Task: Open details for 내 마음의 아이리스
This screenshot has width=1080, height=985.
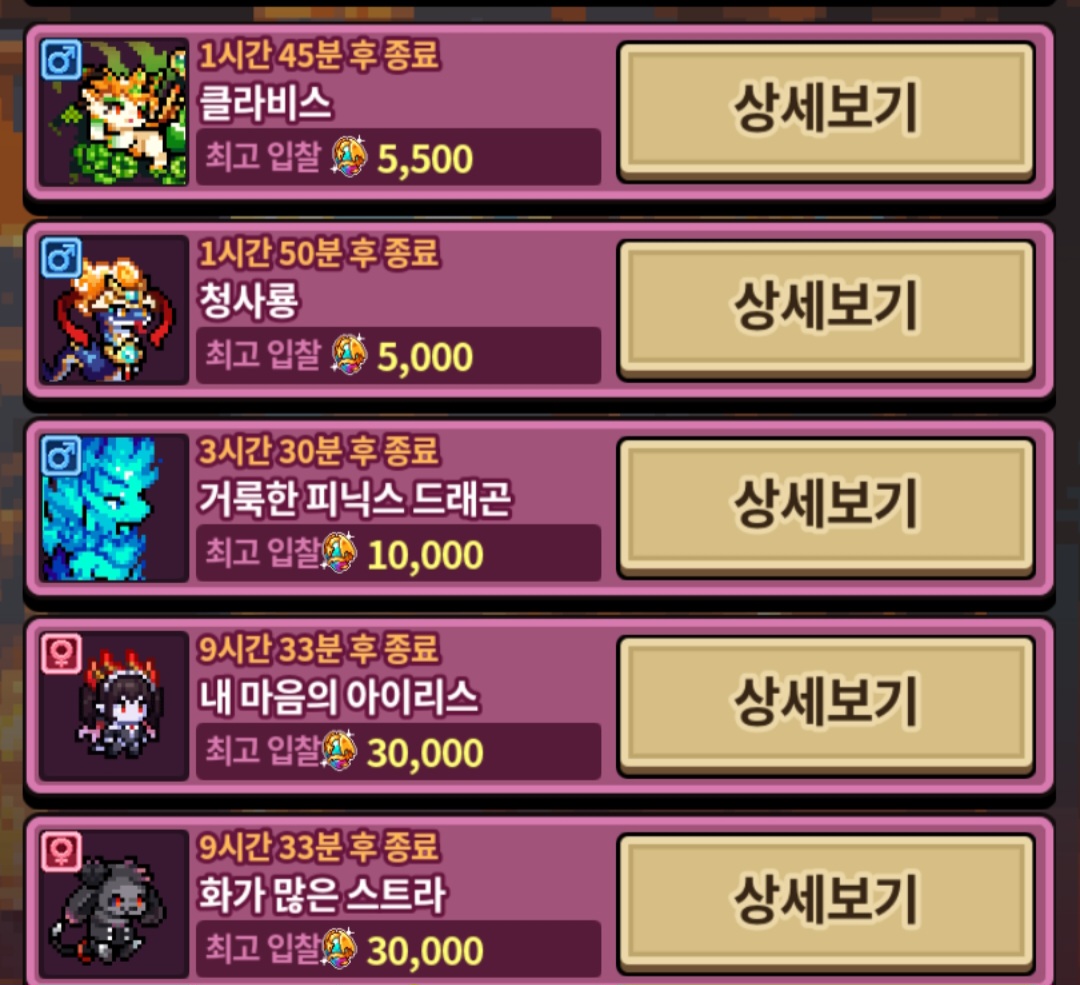Action: pyautogui.click(x=827, y=705)
